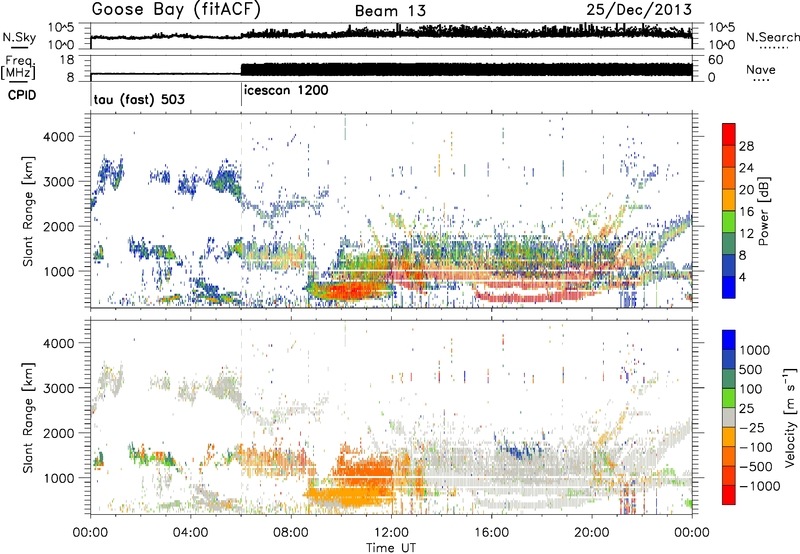The height and width of the screenshot is (554, 800).
Task: Click the "04:00" time axis tick
Action: coord(191,533)
